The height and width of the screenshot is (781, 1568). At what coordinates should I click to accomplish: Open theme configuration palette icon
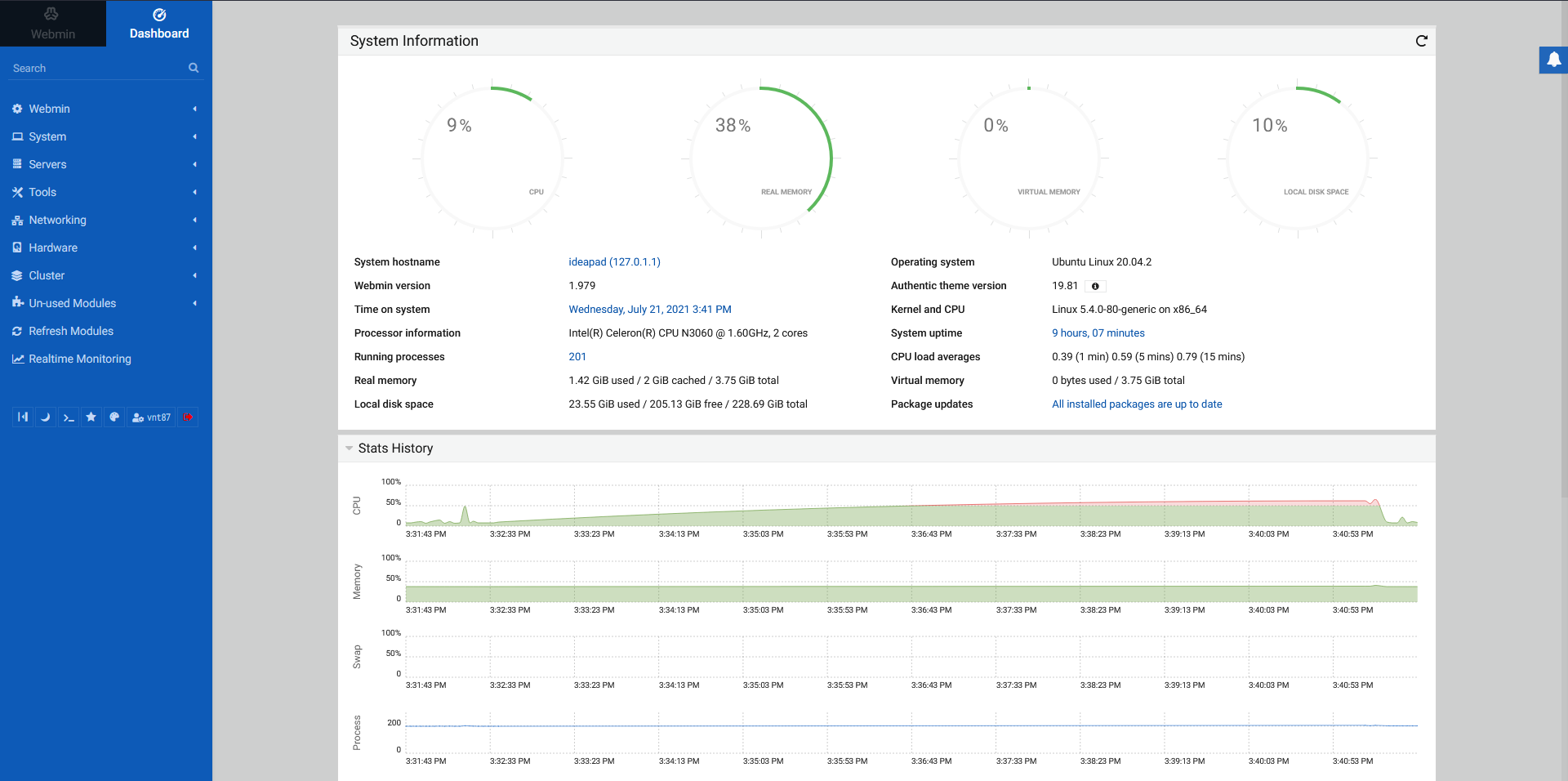click(x=114, y=417)
